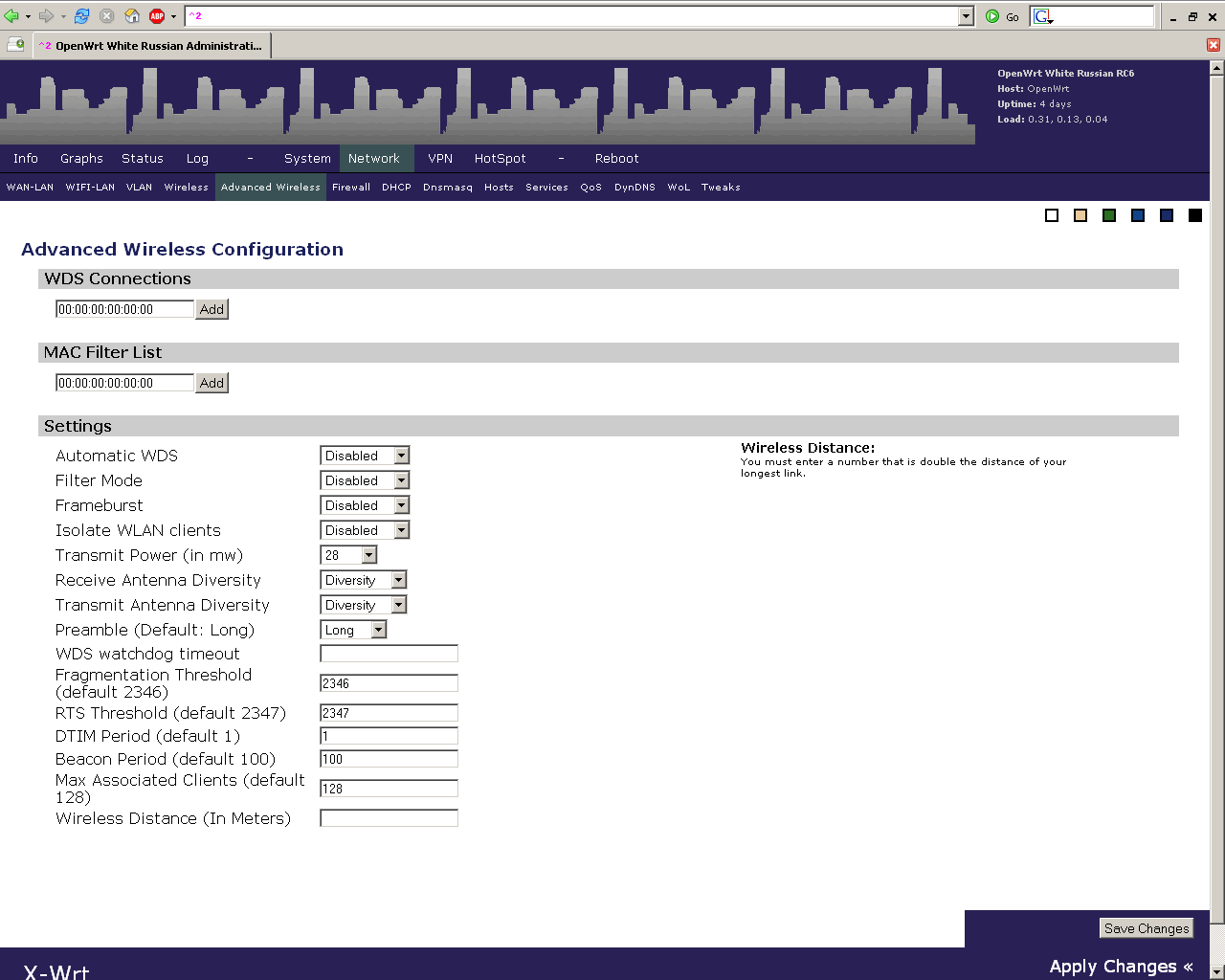Switch to the Hosts subpage
This screenshot has height=980, width=1225.
499,188
